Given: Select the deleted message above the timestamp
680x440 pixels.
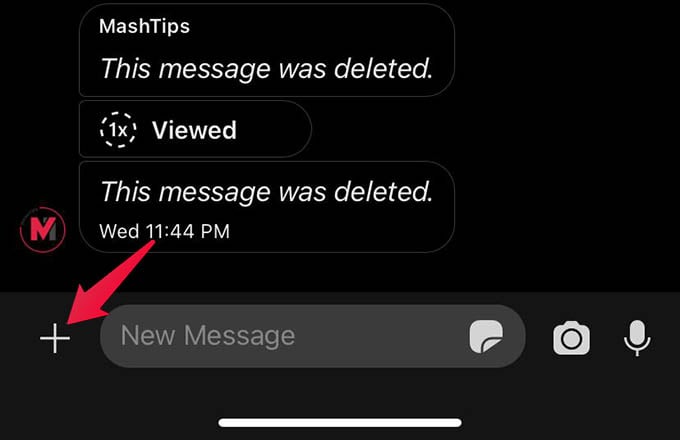Looking at the screenshot, I should pos(266,192).
